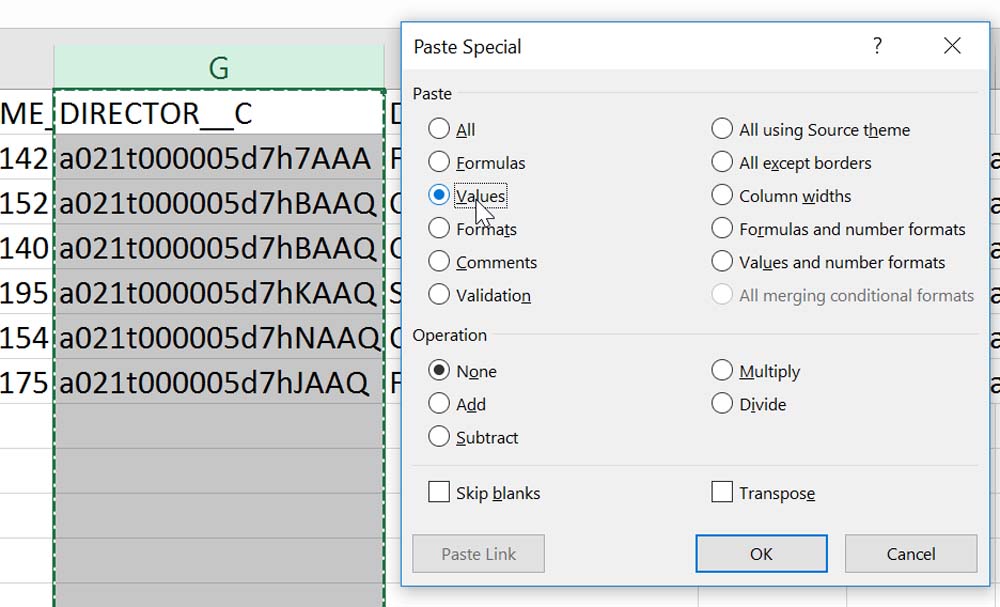The height and width of the screenshot is (607, 1000).
Task: Enable the Skip blanks checkbox
Action: pyautogui.click(x=439, y=492)
